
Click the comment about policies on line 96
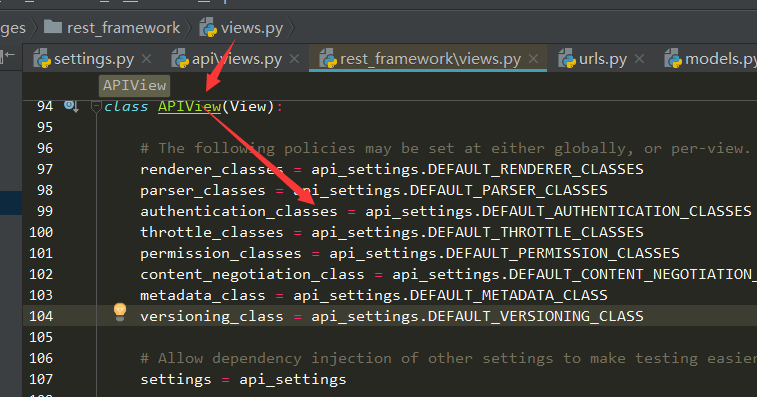click(x=445, y=148)
